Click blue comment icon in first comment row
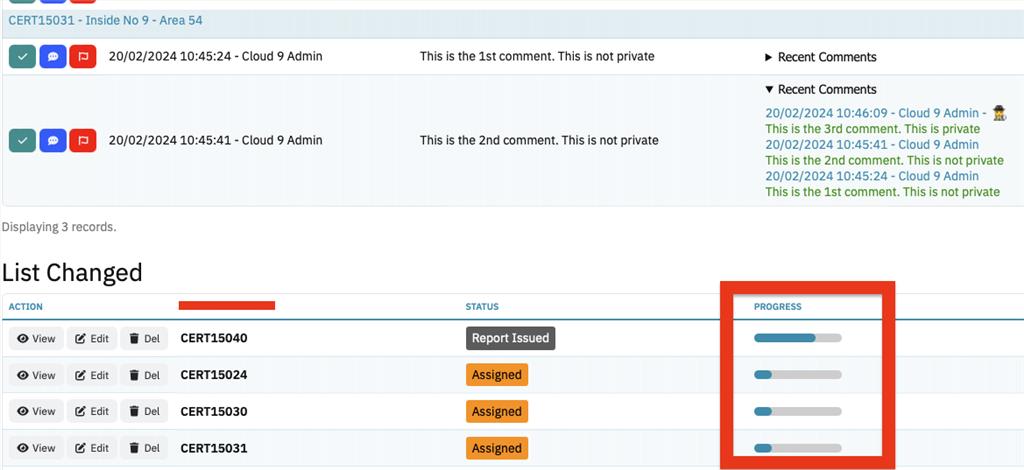Image resolution: width=1024 pixels, height=470 pixels. (52, 57)
